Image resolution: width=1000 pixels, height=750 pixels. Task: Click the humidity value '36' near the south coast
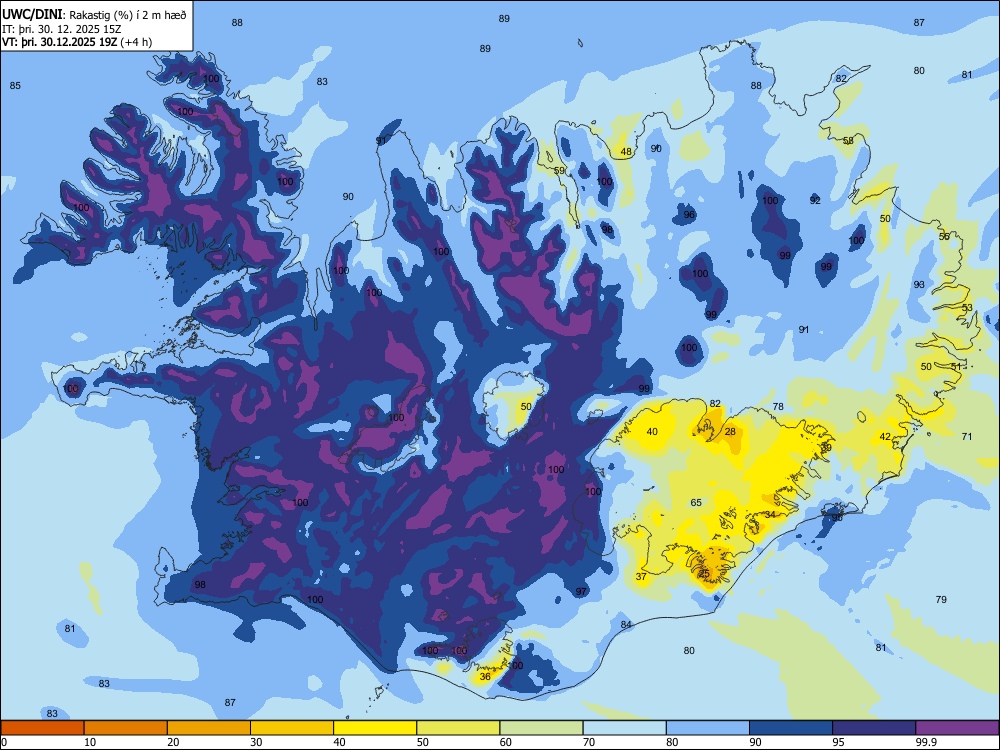485,676
